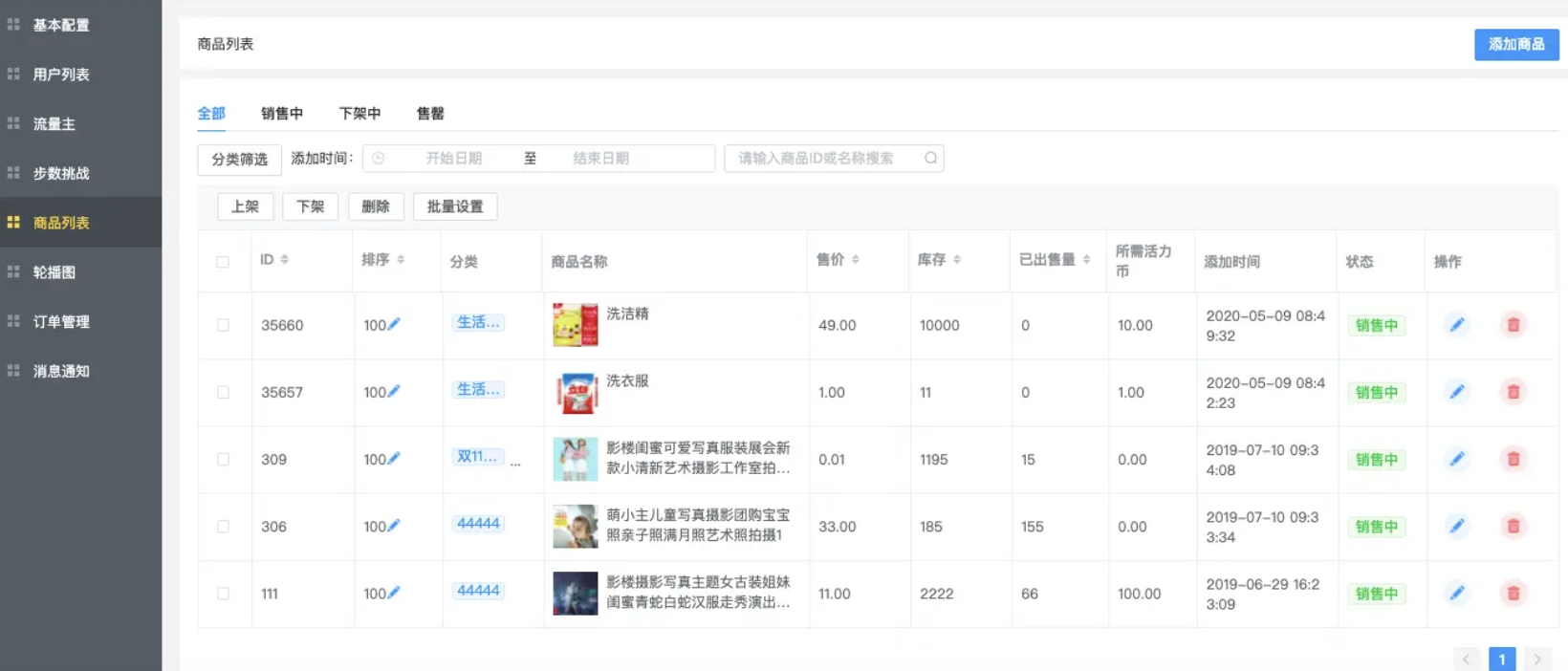Screen dimensions: 1568x671
Task: Switch to 销售中 tab
Action: [x=282, y=114]
